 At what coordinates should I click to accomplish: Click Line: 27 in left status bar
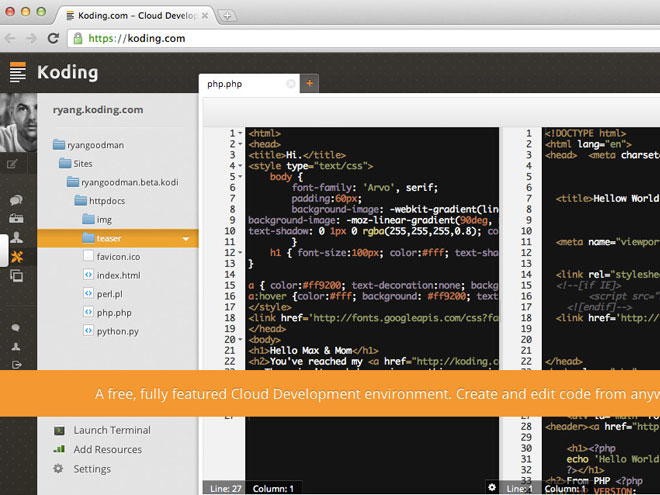[x=226, y=489]
